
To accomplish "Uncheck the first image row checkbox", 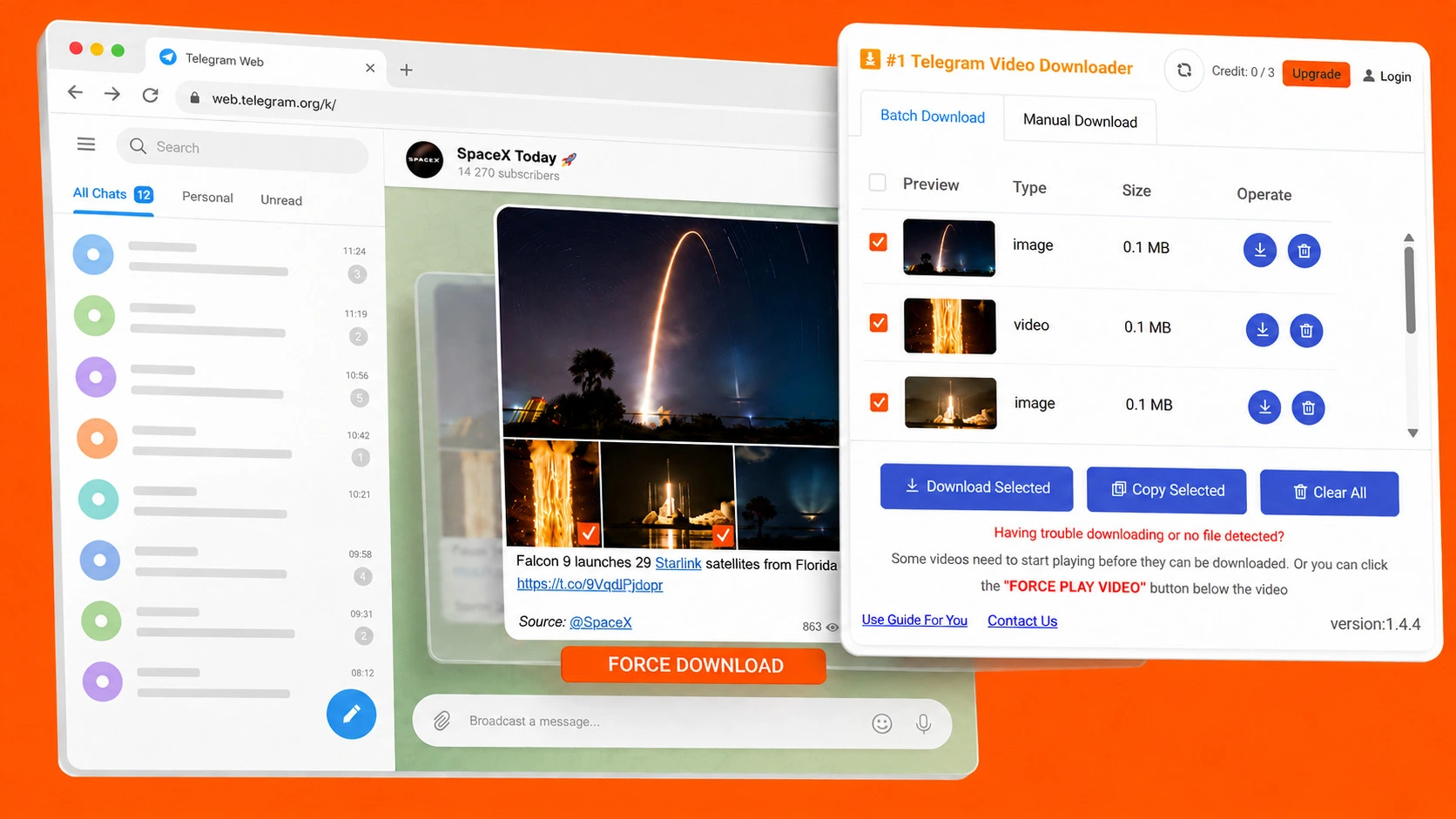I will click(879, 242).
